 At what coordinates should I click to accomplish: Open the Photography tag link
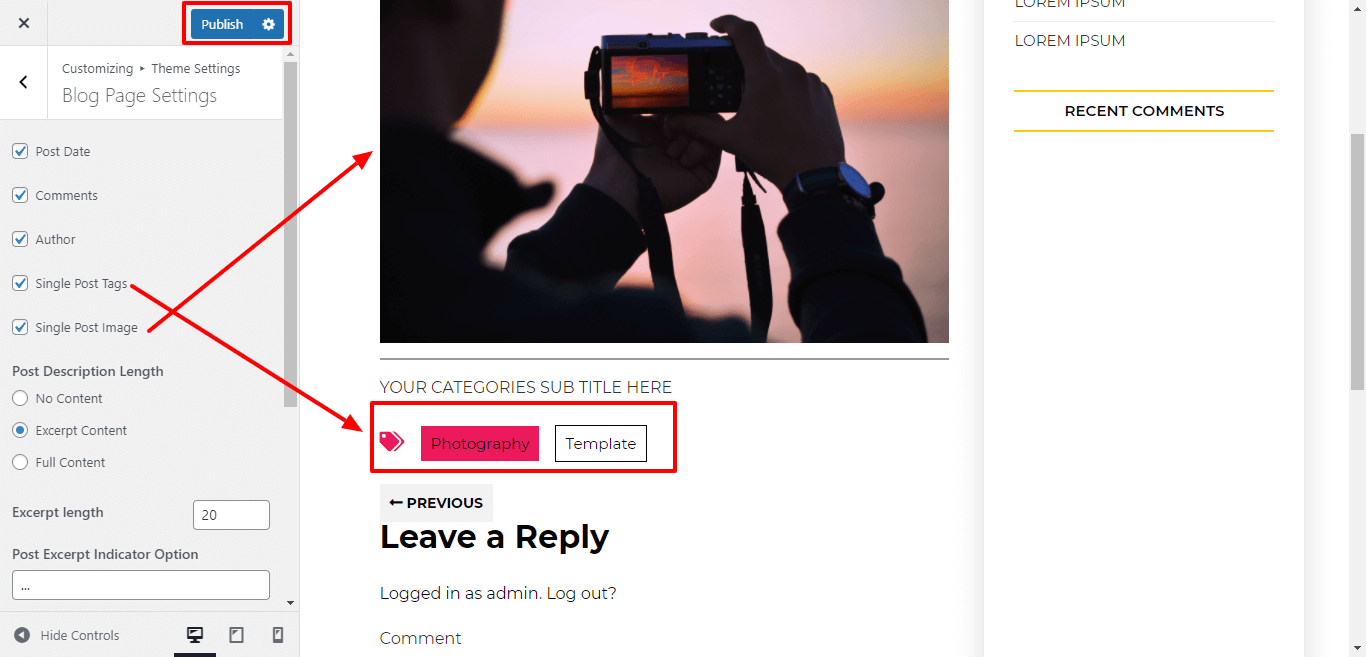coord(480,443)
